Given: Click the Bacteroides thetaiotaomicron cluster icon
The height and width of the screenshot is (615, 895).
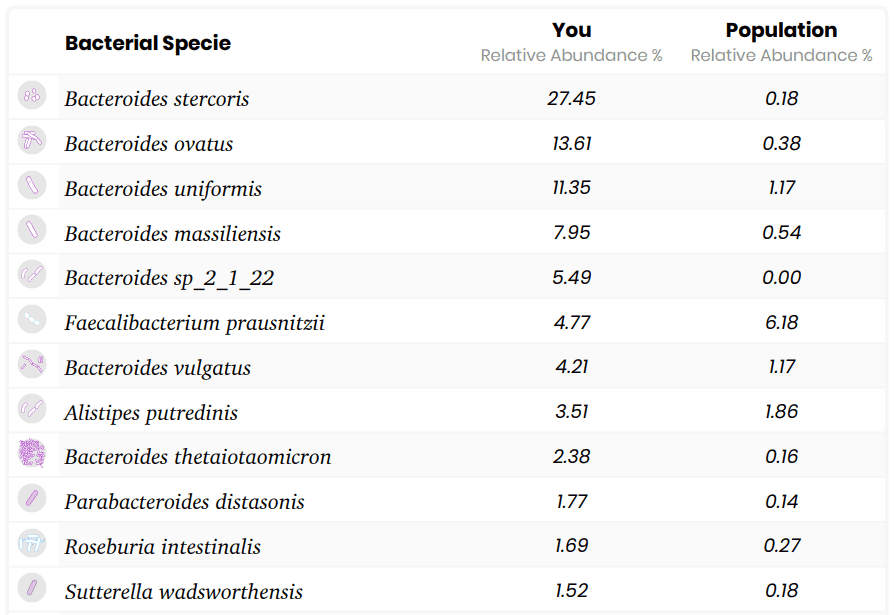Looking at the screenshot, I should click(32, 453).
